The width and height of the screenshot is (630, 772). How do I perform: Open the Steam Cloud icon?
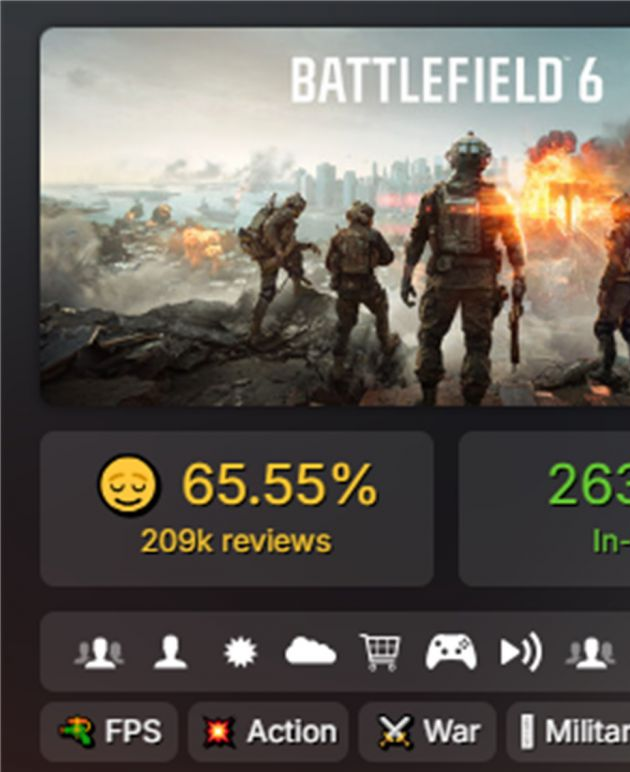[311, 651]
